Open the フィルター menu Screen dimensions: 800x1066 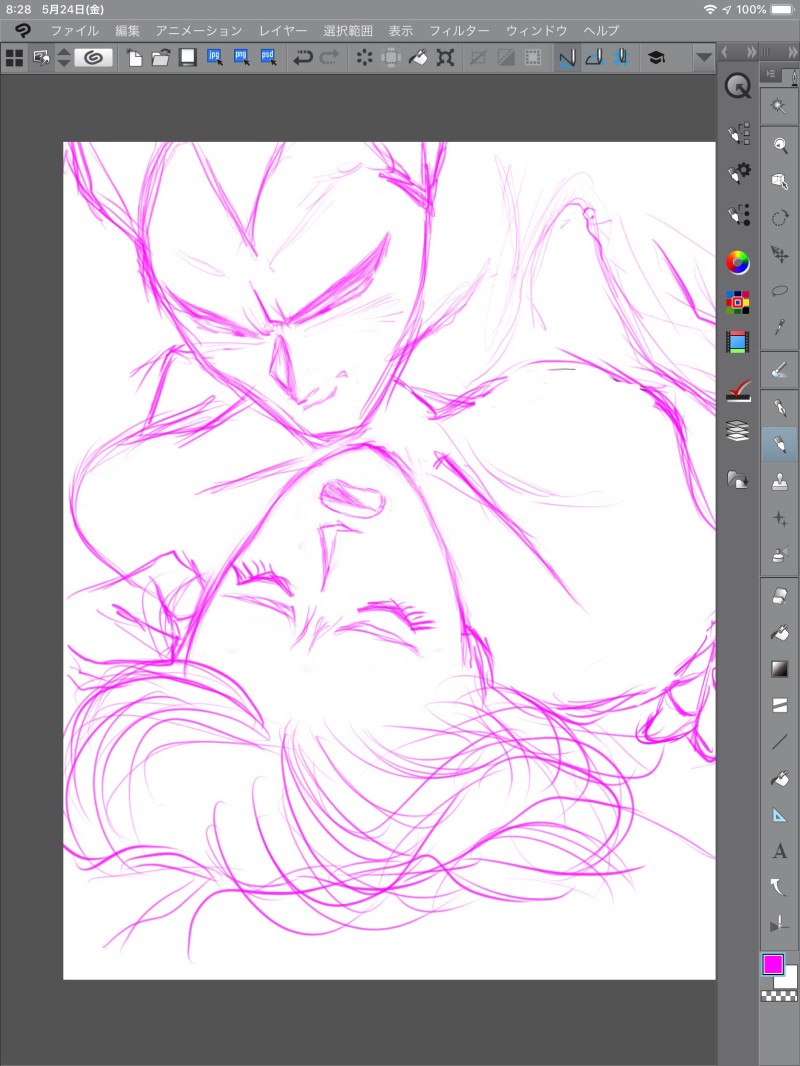click(459, 31)
